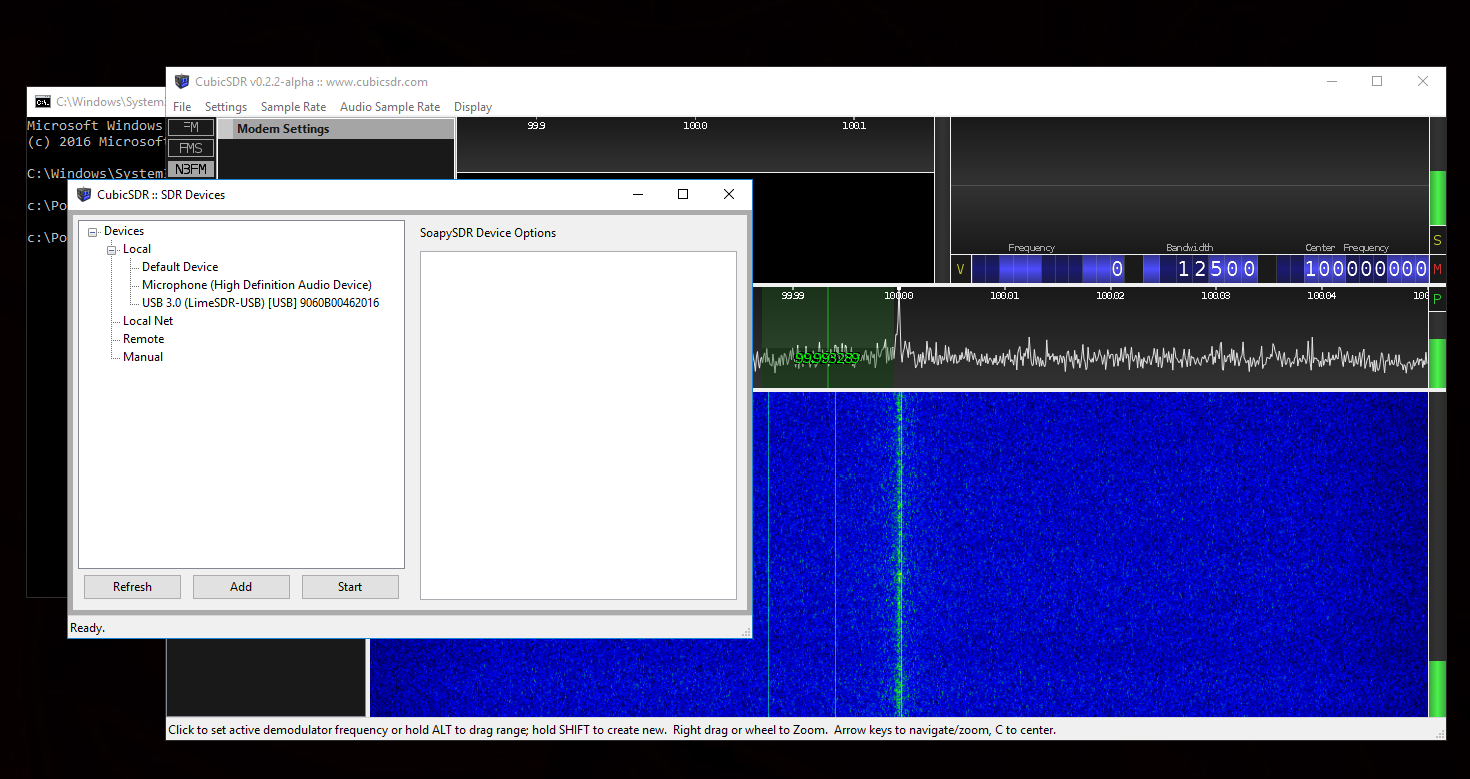Click the SDR Devices dialog title icon
Viewport: 1470px width, 779px height.
click(x=84, y=194)
